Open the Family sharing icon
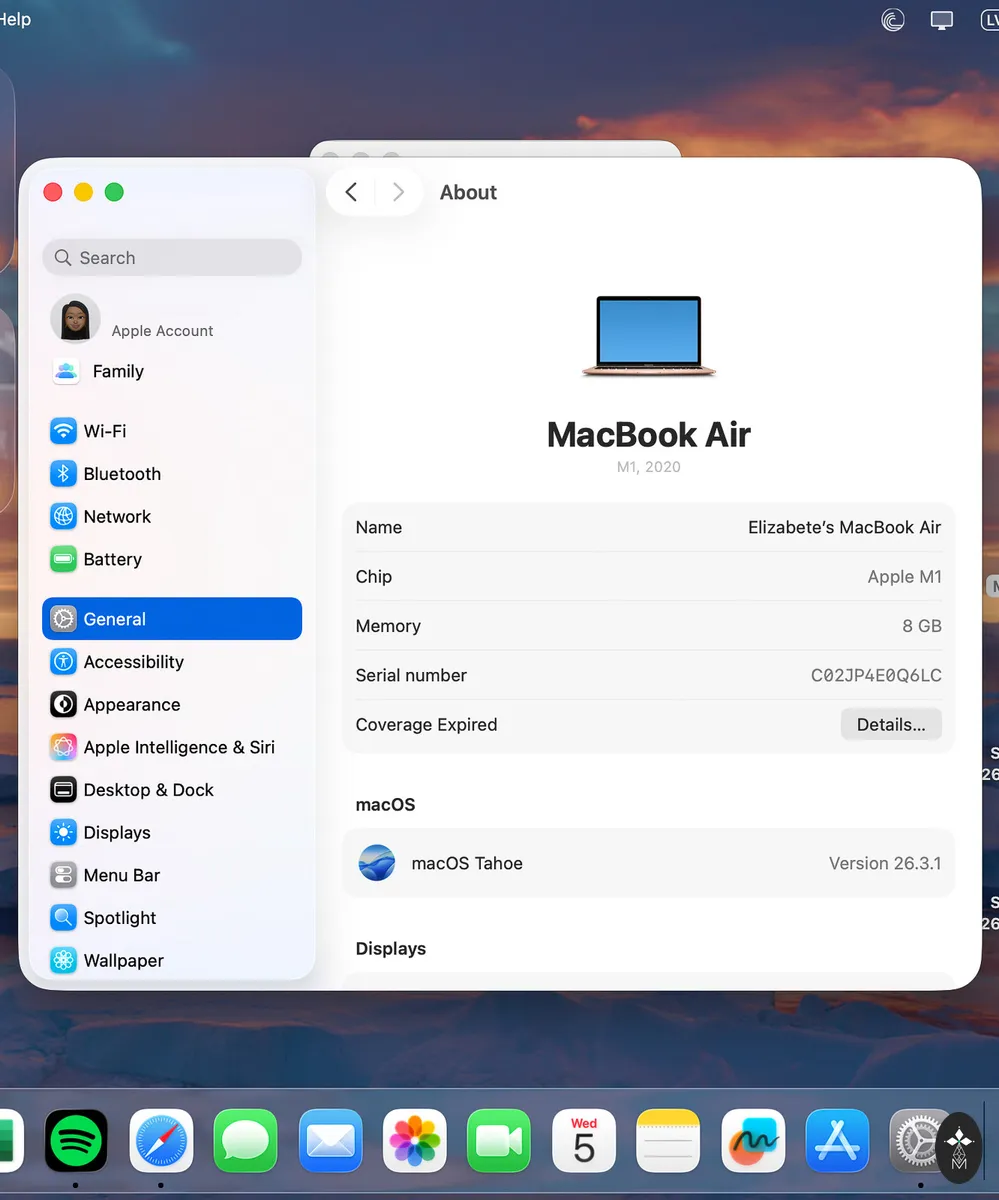999x1200 pixels. click(x=66, y=372)
